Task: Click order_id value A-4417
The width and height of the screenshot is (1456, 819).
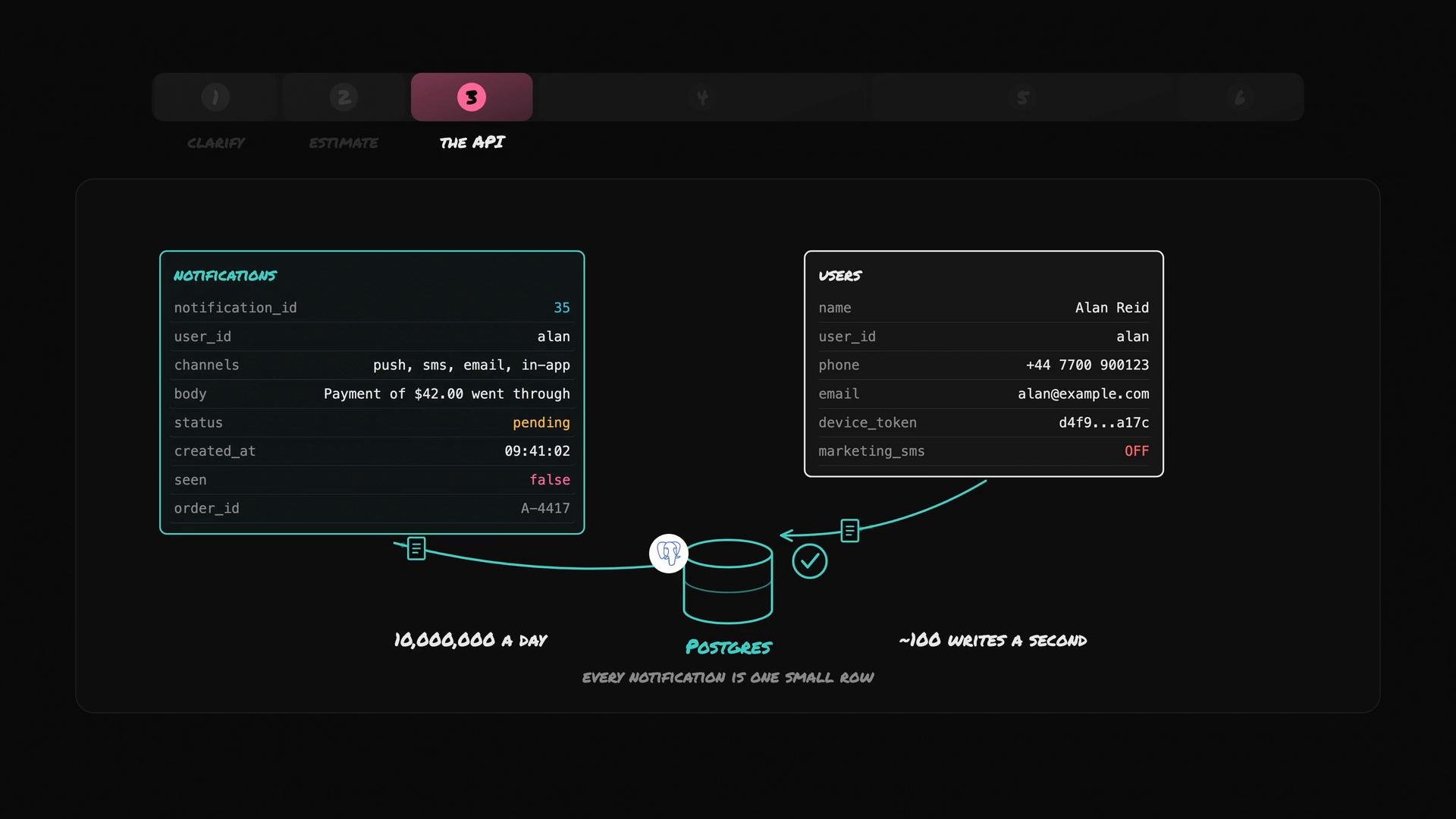Action: click(x=545, y=508)
